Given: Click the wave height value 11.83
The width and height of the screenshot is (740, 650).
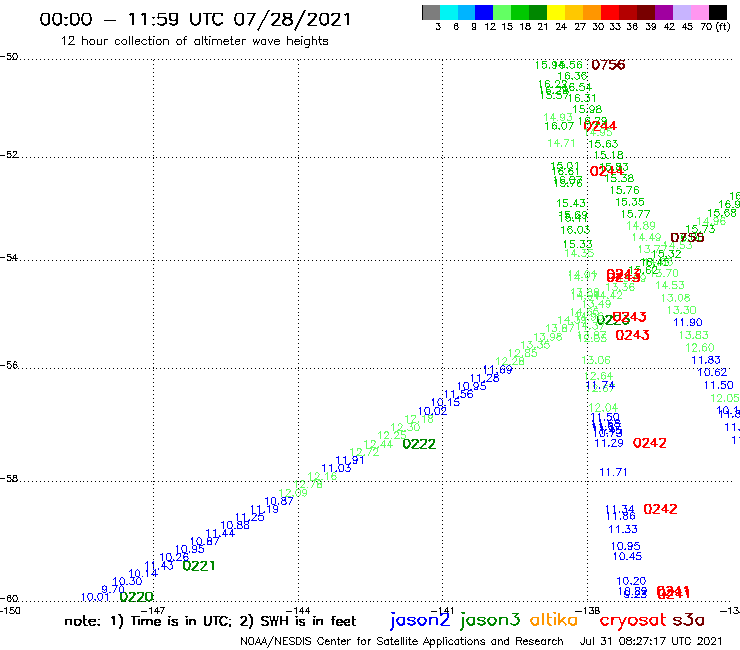Looking at the screenshot, I should click(706, 360).
